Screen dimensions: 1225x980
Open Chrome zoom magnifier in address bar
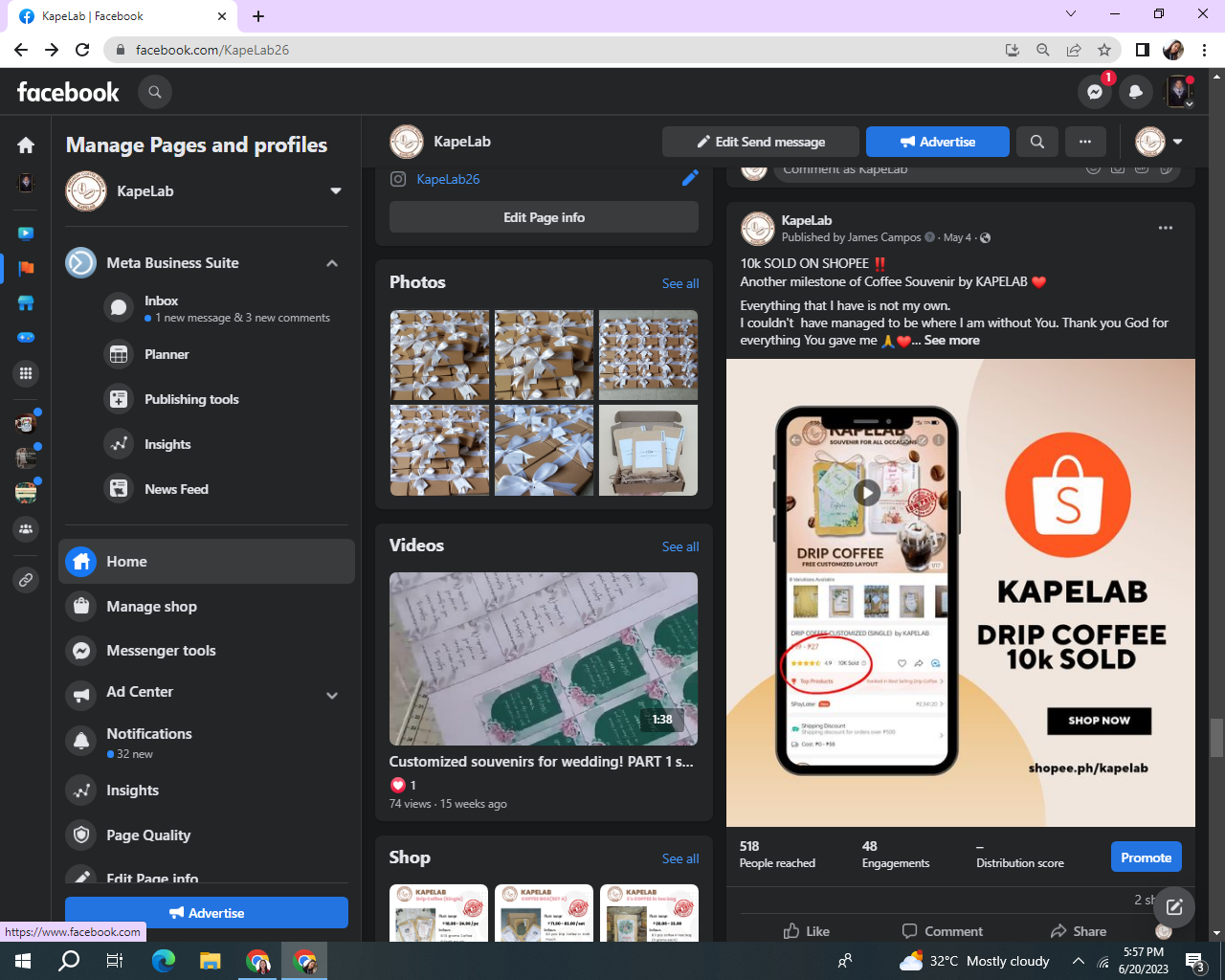click(x=1043, y=50)
